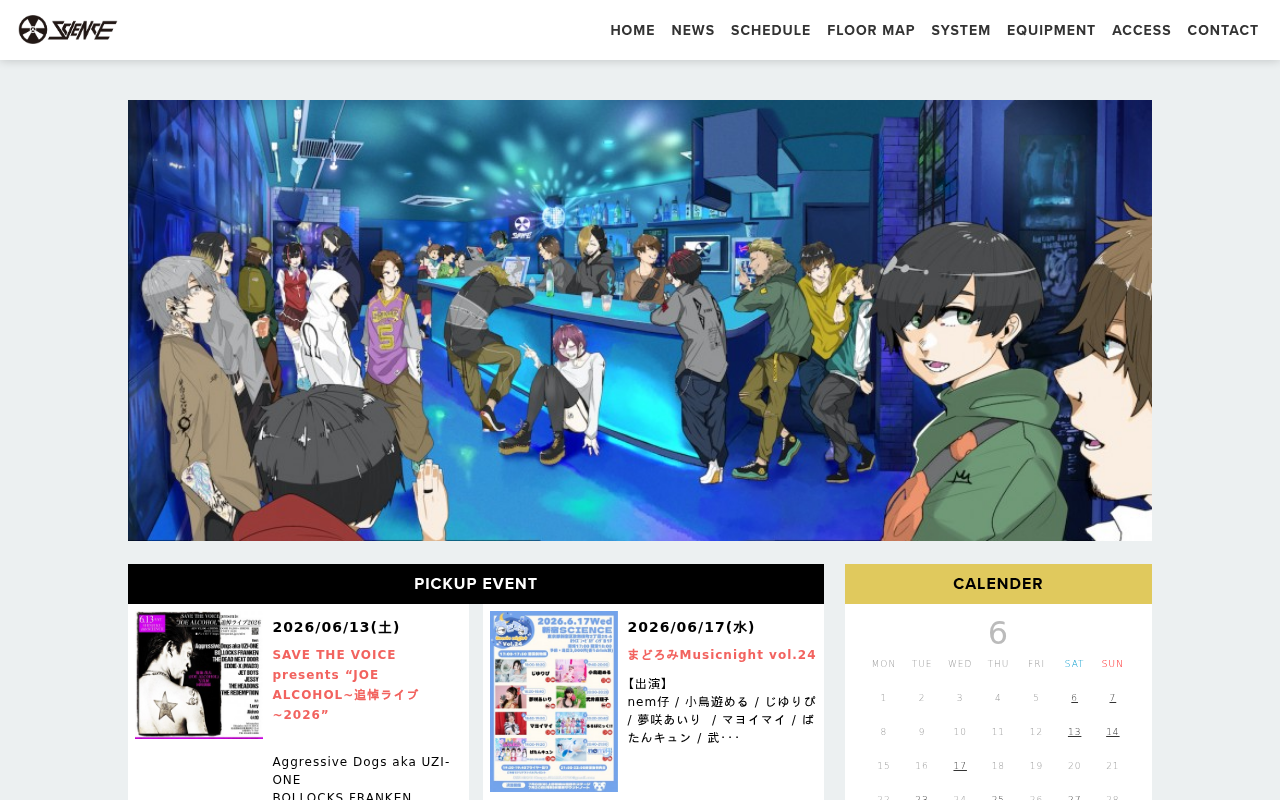Click calendar day 16
Image resolution: width=1280 pixels, height=800 pixels.
tap(922, 766)
